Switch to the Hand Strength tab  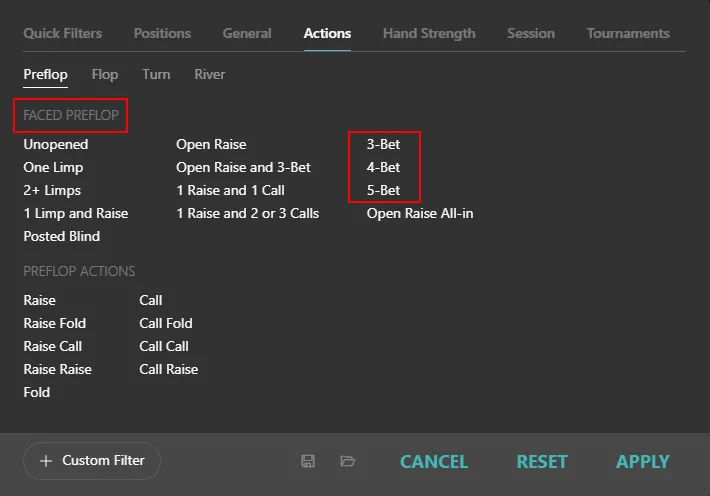(x=429, y=33)
